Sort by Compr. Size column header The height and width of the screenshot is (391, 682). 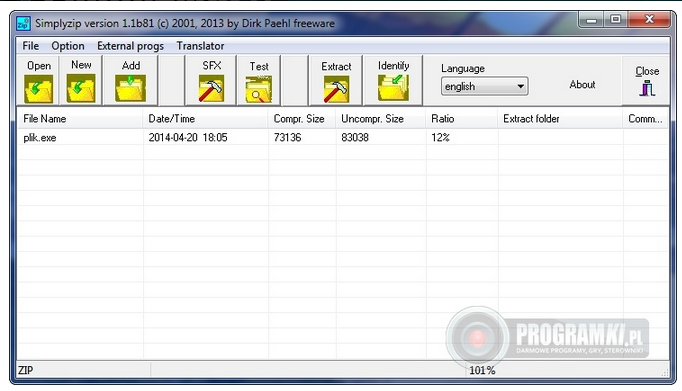pos(301,118)
